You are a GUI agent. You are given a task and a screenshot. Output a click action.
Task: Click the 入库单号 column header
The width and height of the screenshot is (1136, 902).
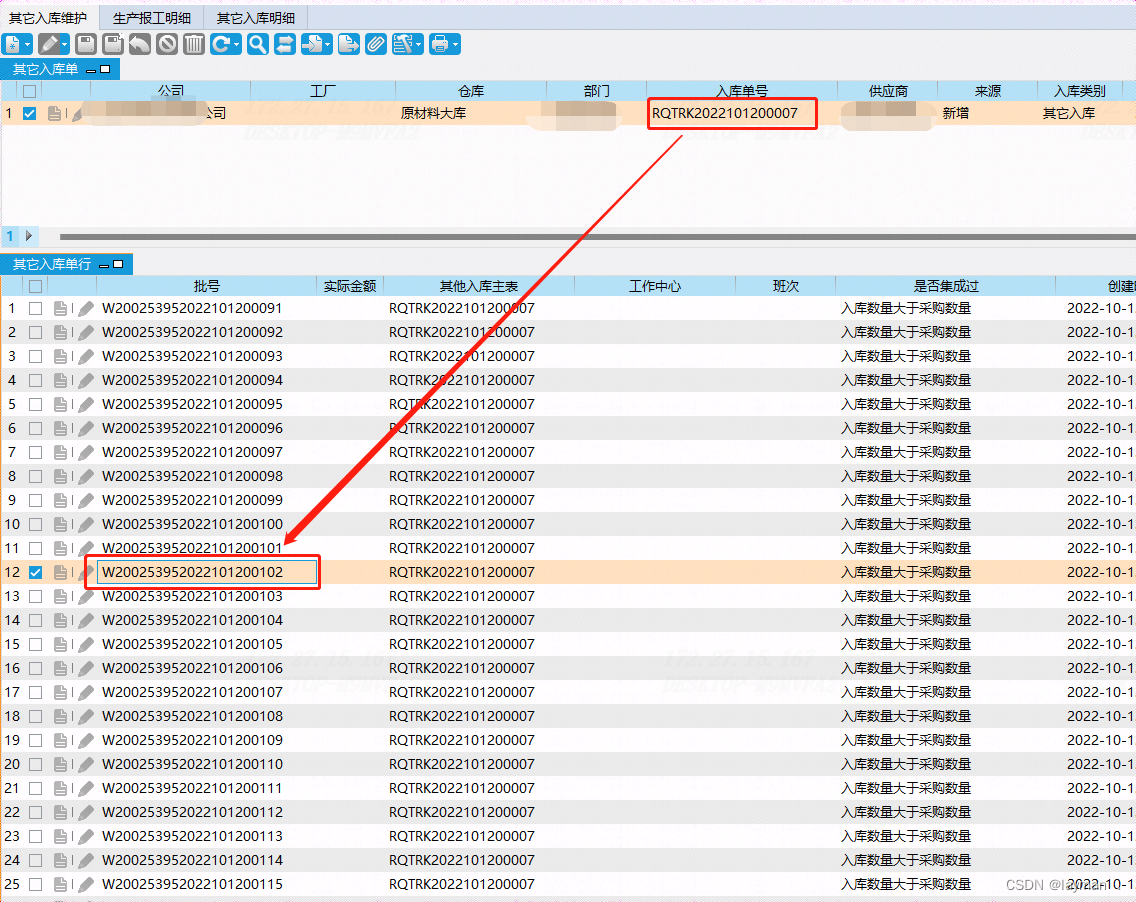pos(741,91)
